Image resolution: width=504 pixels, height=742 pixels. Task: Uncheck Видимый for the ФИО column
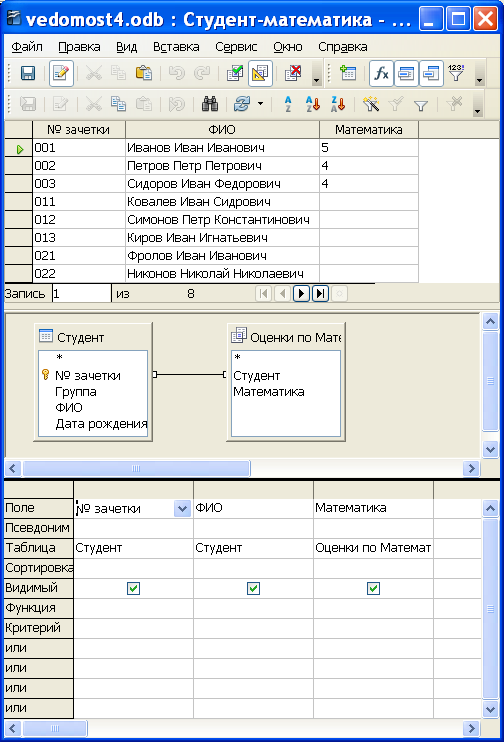(x=253, y=588)
